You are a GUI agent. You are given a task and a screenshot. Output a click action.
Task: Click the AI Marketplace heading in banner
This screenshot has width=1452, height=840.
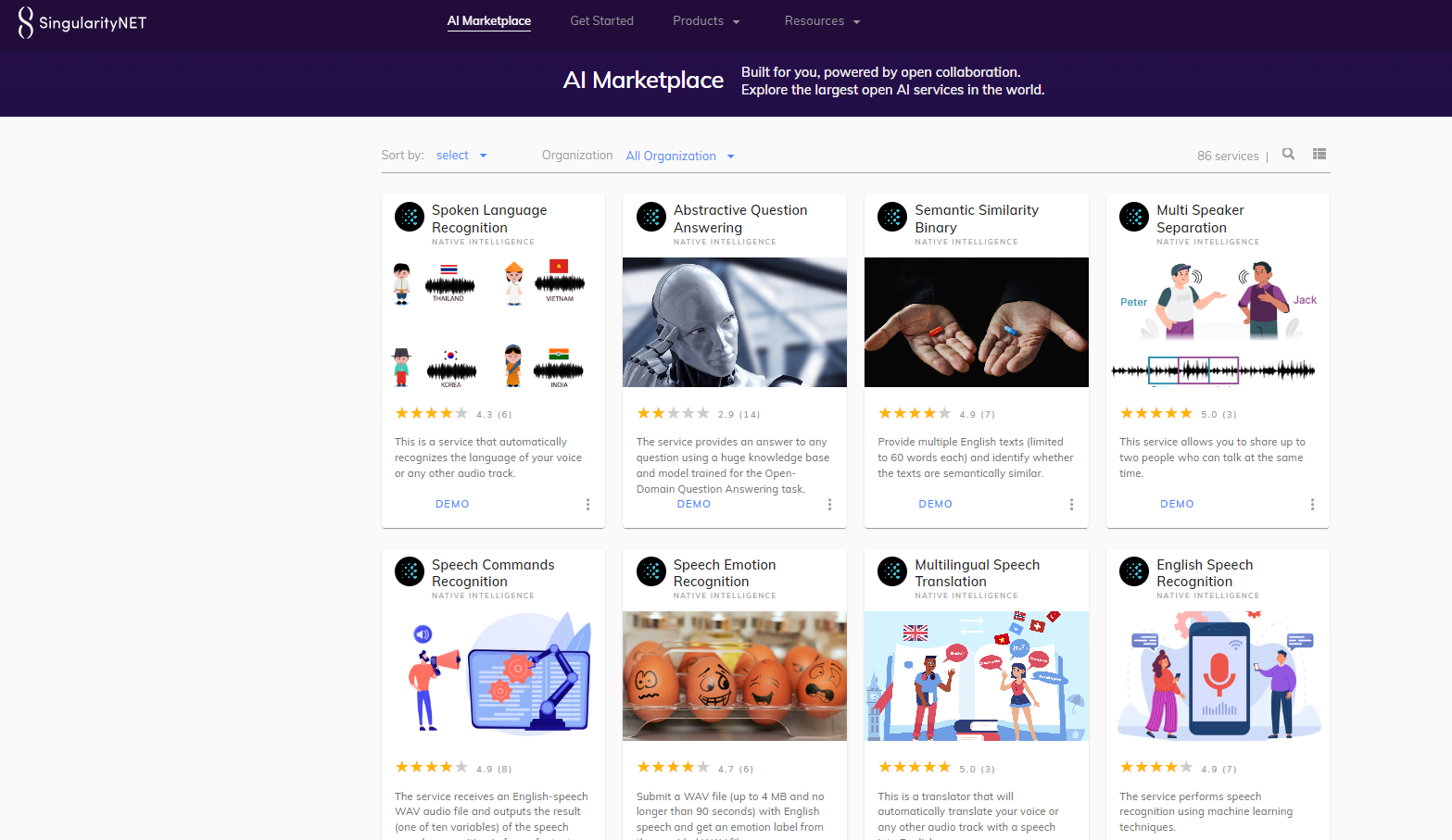click(x=643, y=81)
